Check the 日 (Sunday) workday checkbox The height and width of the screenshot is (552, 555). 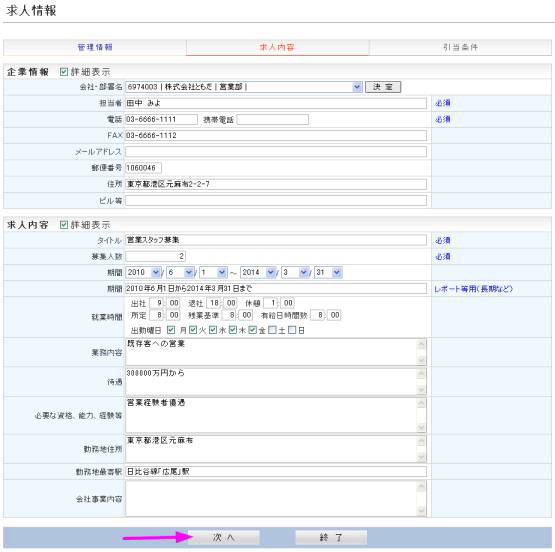[x=292, y=330]
